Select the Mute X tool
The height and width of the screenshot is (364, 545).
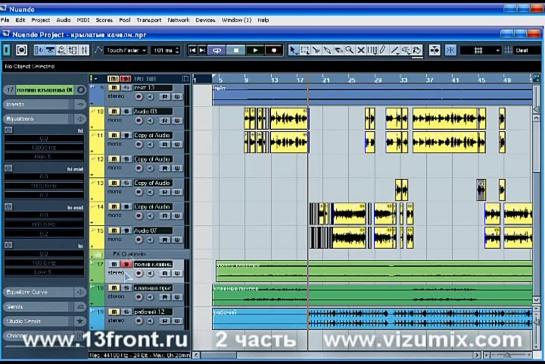click(x=361, y=50)
